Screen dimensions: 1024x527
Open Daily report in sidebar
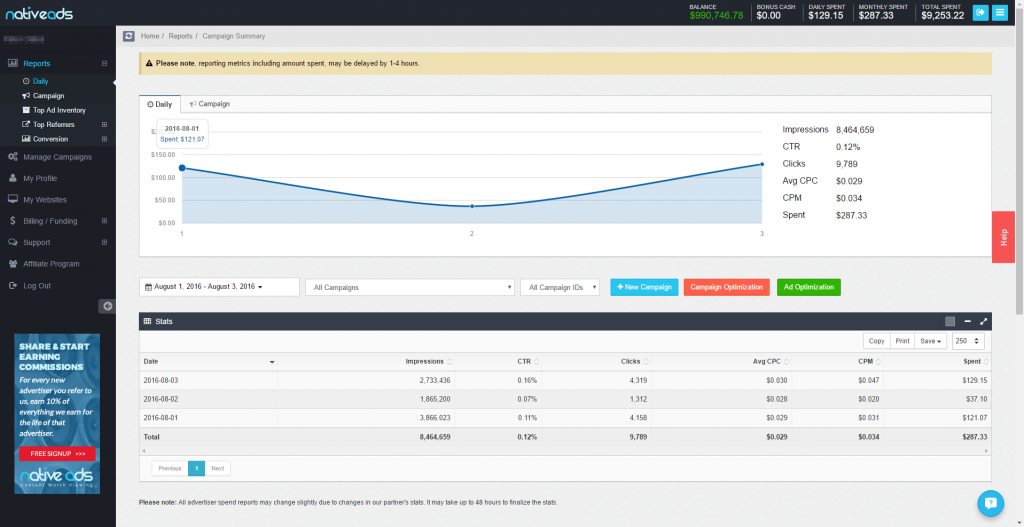(x=36, y=82)
